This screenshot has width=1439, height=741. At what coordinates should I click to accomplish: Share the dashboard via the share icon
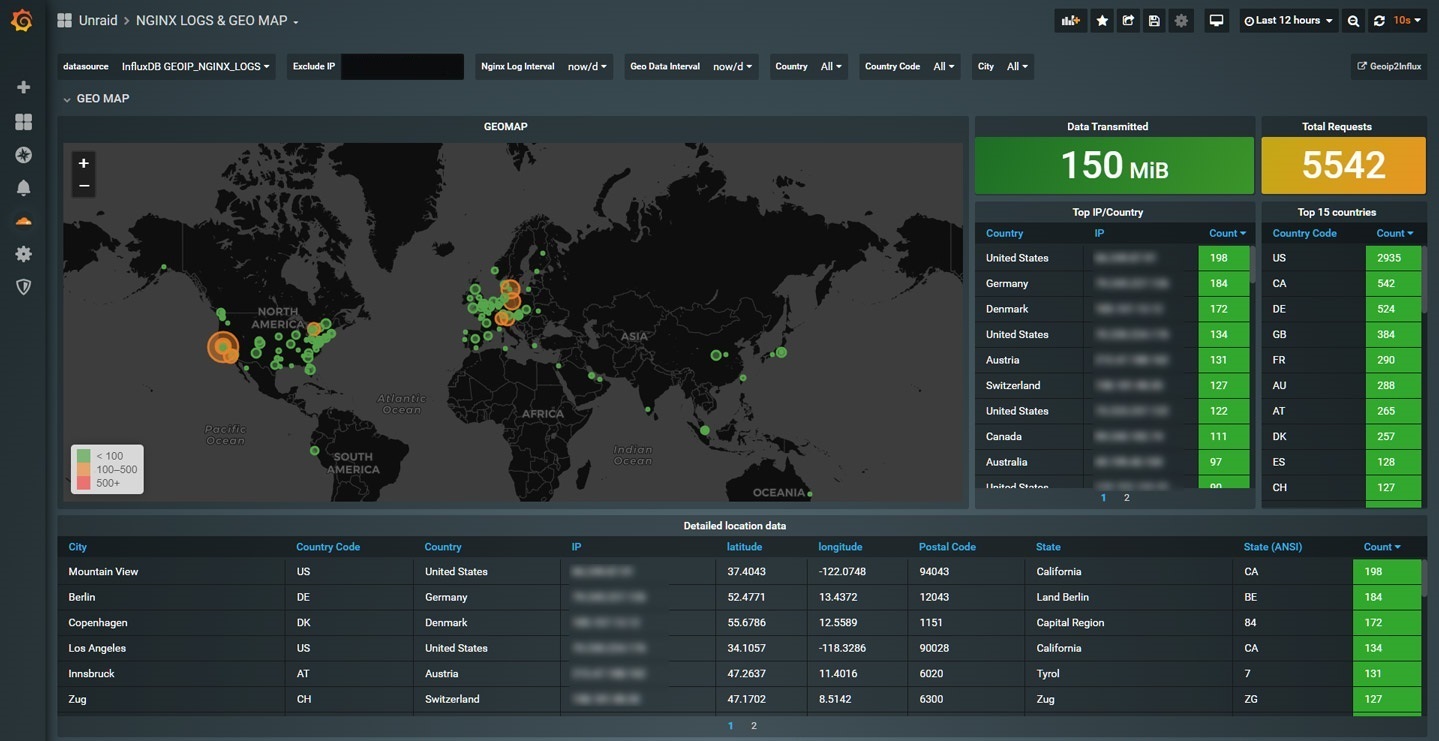point(1127,18)
